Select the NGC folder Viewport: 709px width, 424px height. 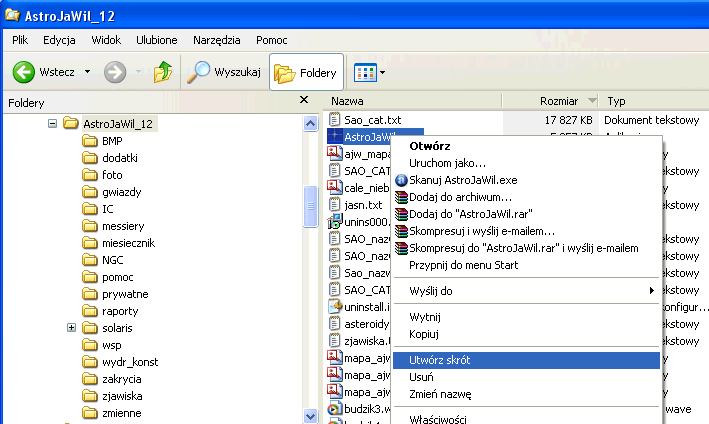click(113, 260)
